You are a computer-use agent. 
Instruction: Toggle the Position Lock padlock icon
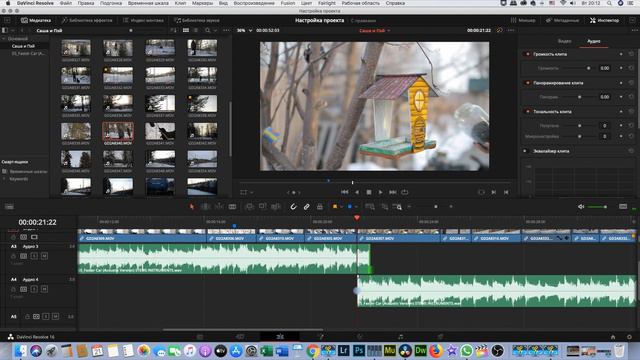tap(320, 207)
